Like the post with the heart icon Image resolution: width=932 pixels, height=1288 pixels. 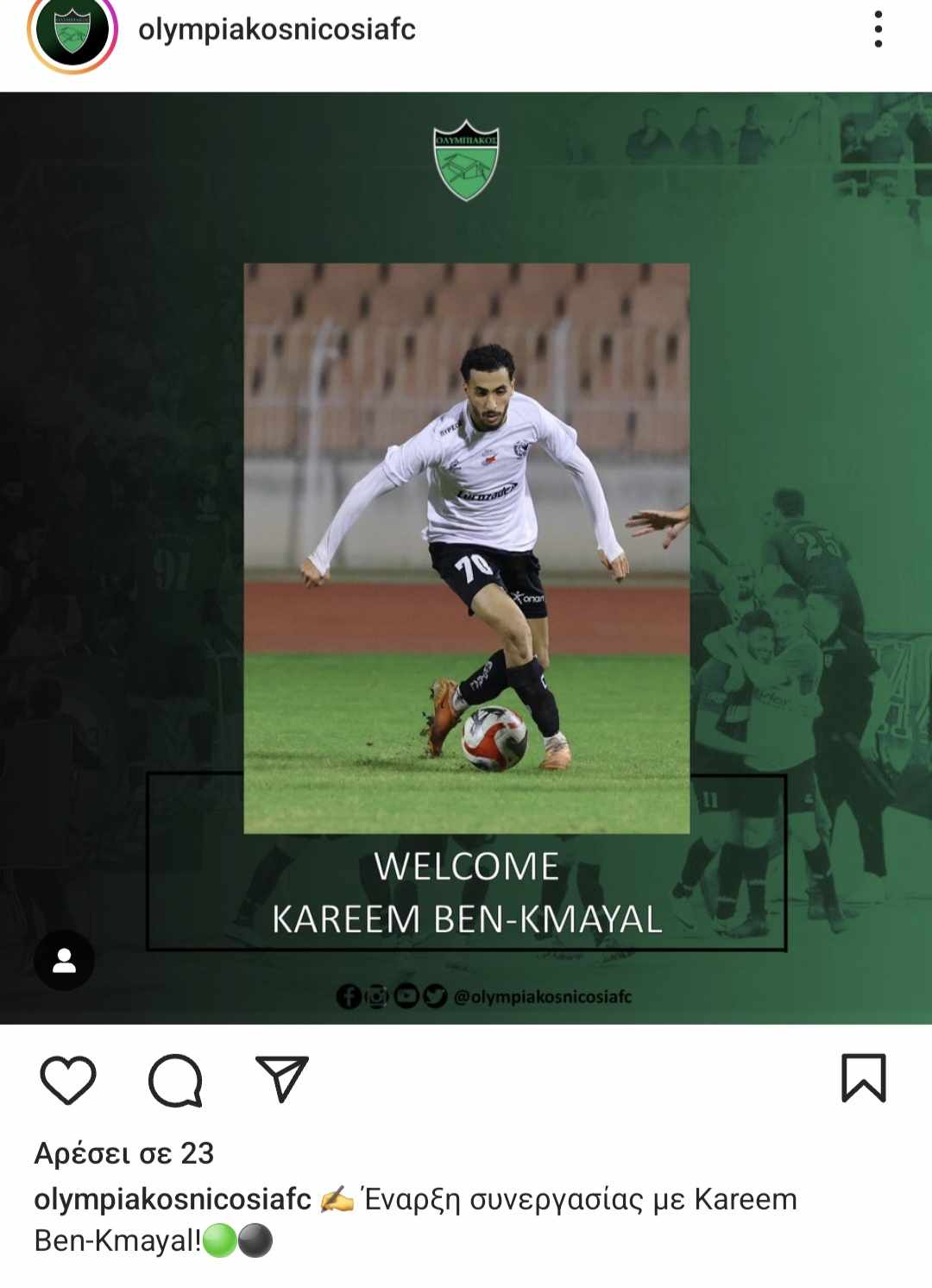coord(68,1079)
